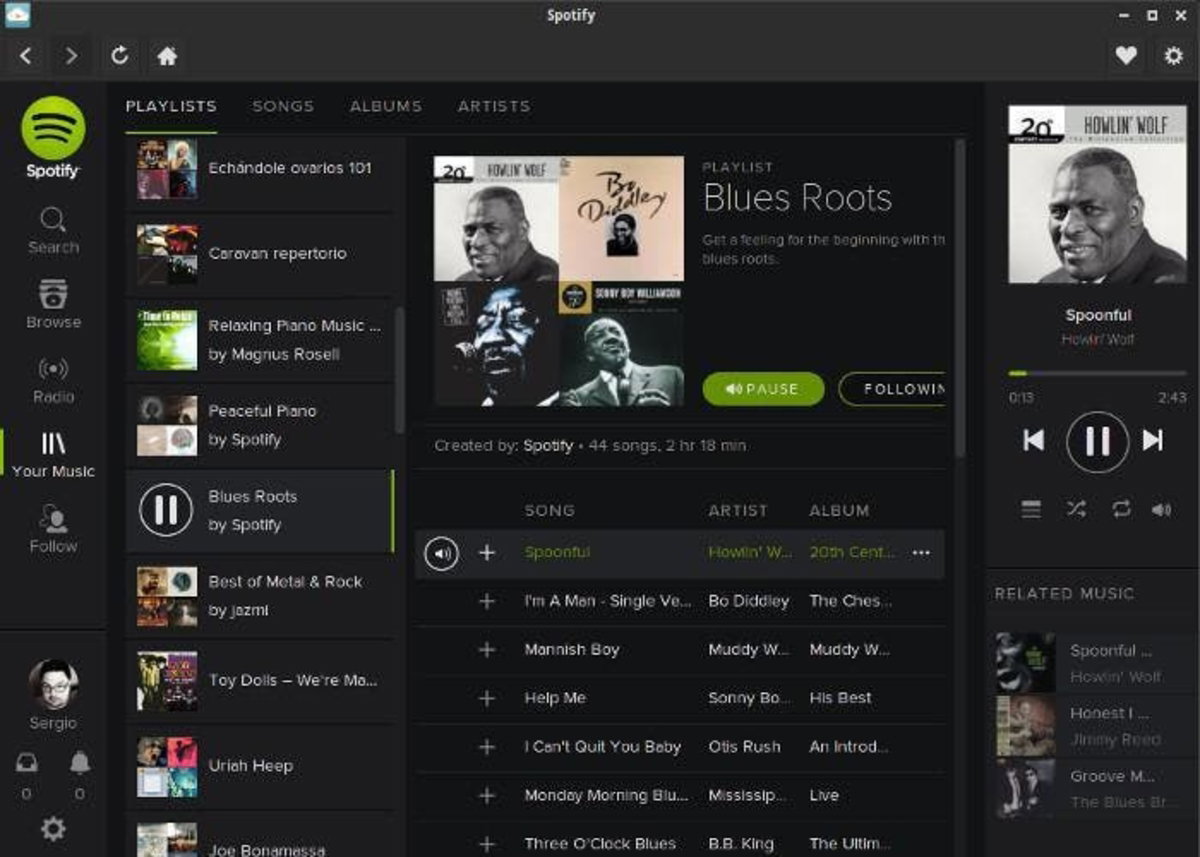Skip to previous track
This screenshot has height=857, width=1200.
pos(1034,440)
